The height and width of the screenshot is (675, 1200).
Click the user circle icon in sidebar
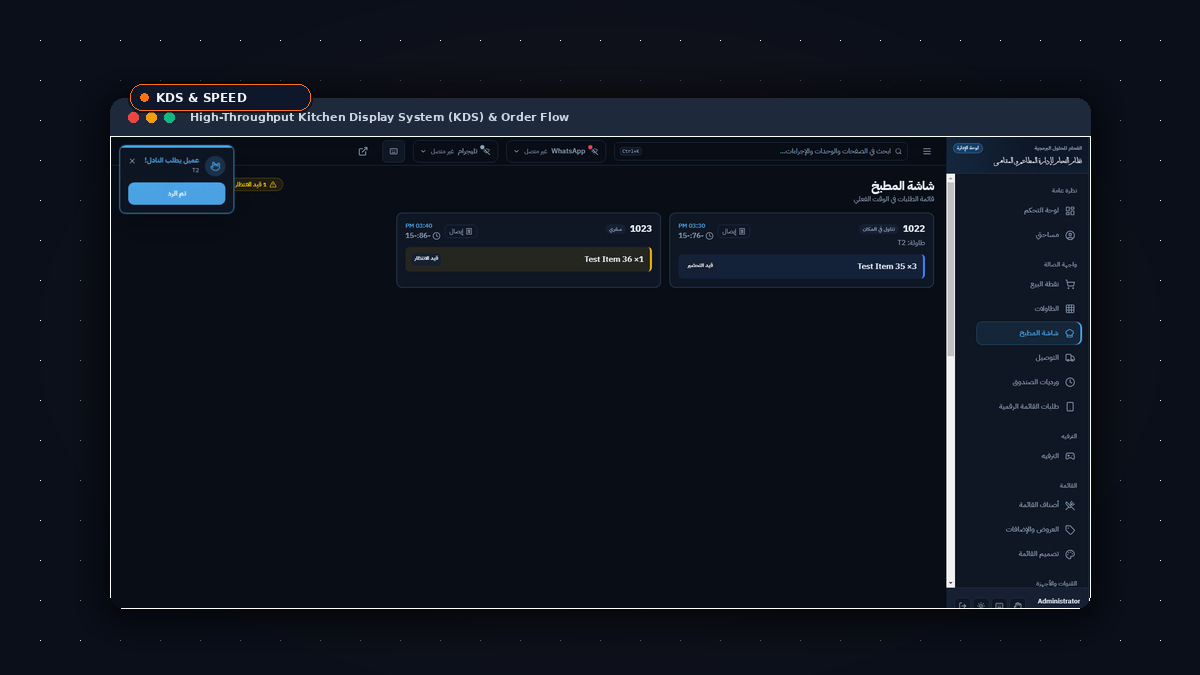(x=1070, y=235)
